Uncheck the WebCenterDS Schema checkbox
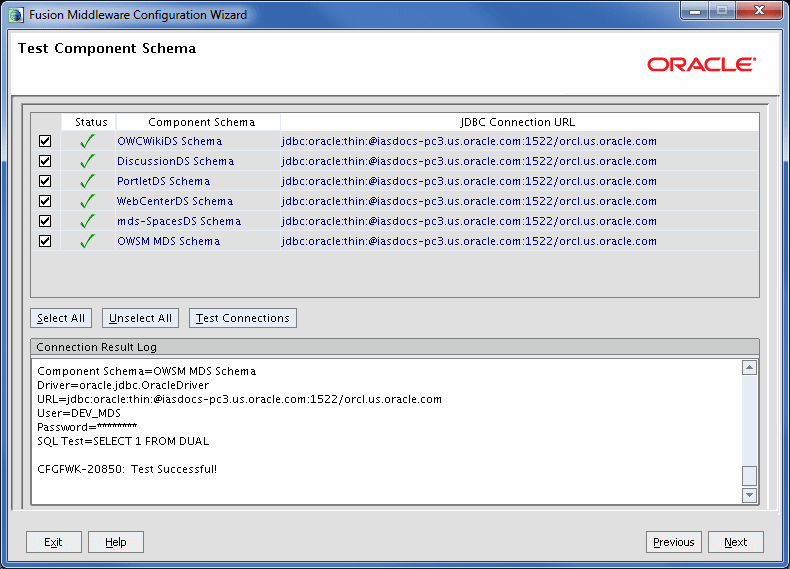This screenshot has width=790, height=569. point(45,201)
